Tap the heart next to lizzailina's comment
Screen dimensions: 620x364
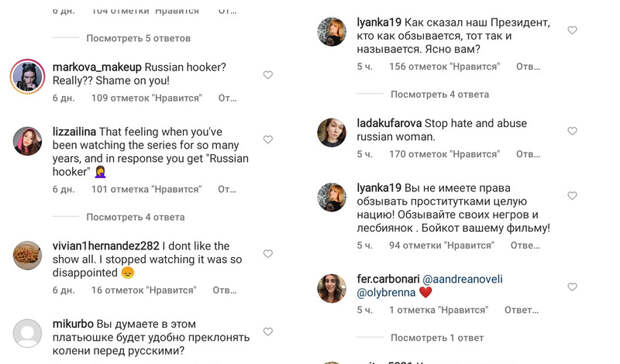(268, 140)
